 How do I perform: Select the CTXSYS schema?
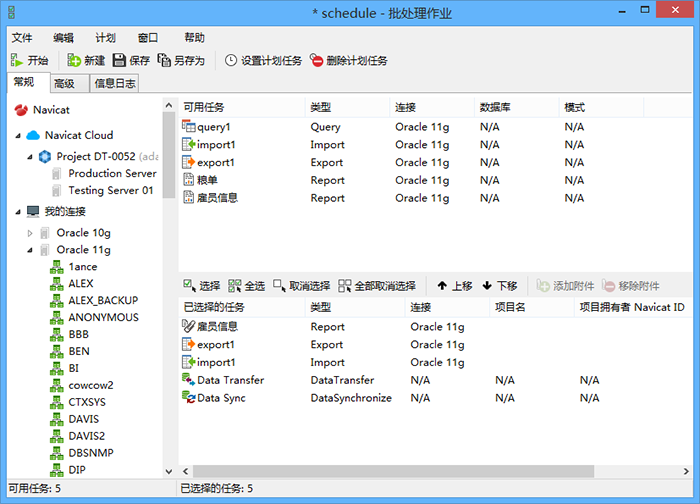point(87,402)
